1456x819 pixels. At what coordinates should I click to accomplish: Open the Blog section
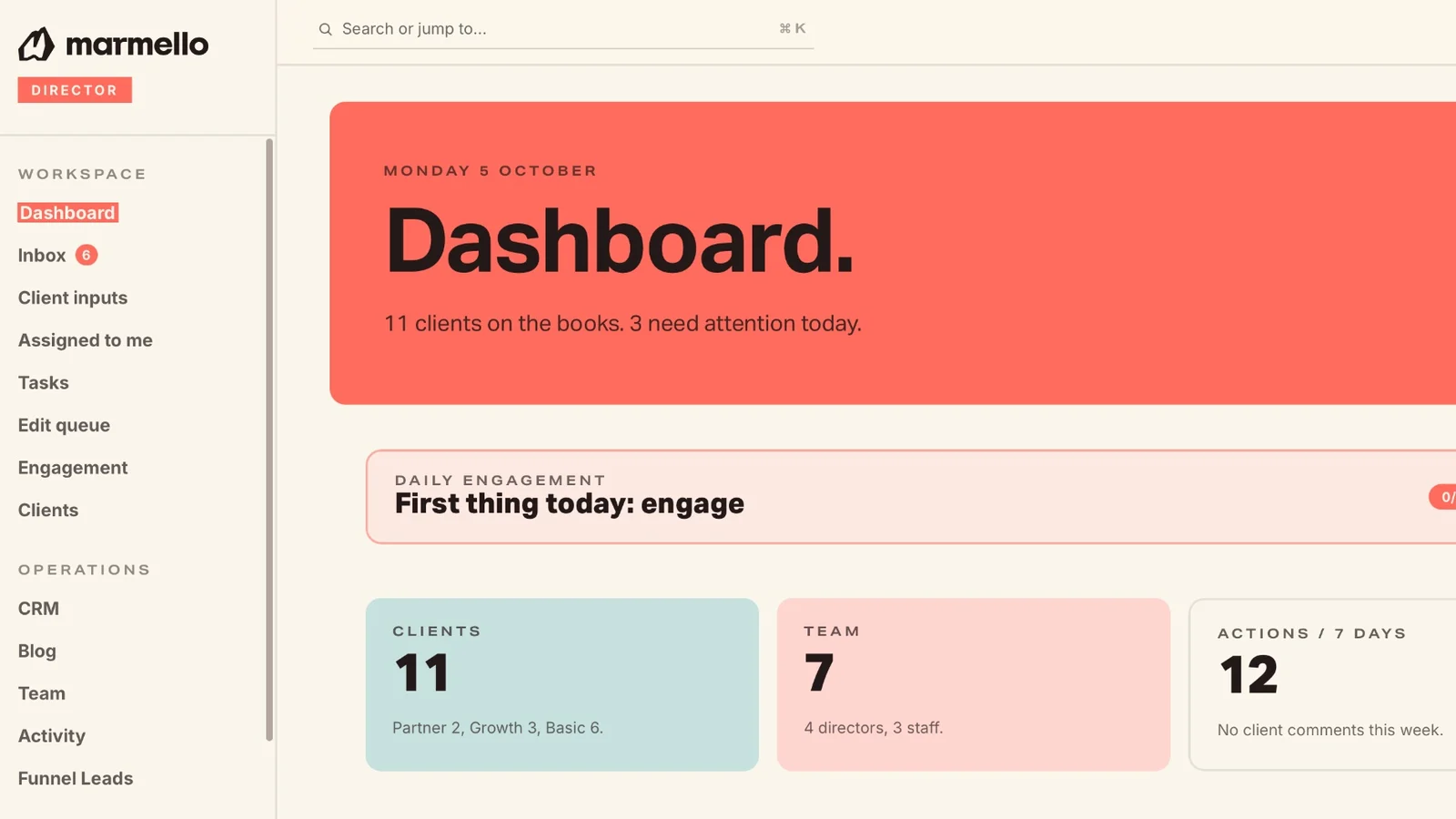pos(37,652)
